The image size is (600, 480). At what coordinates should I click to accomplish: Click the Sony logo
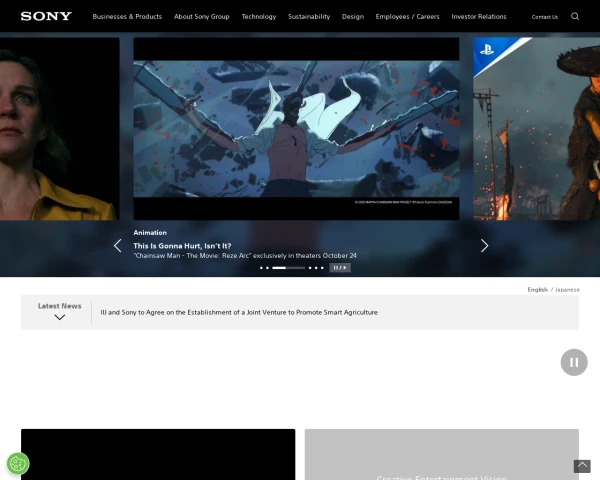46,16
